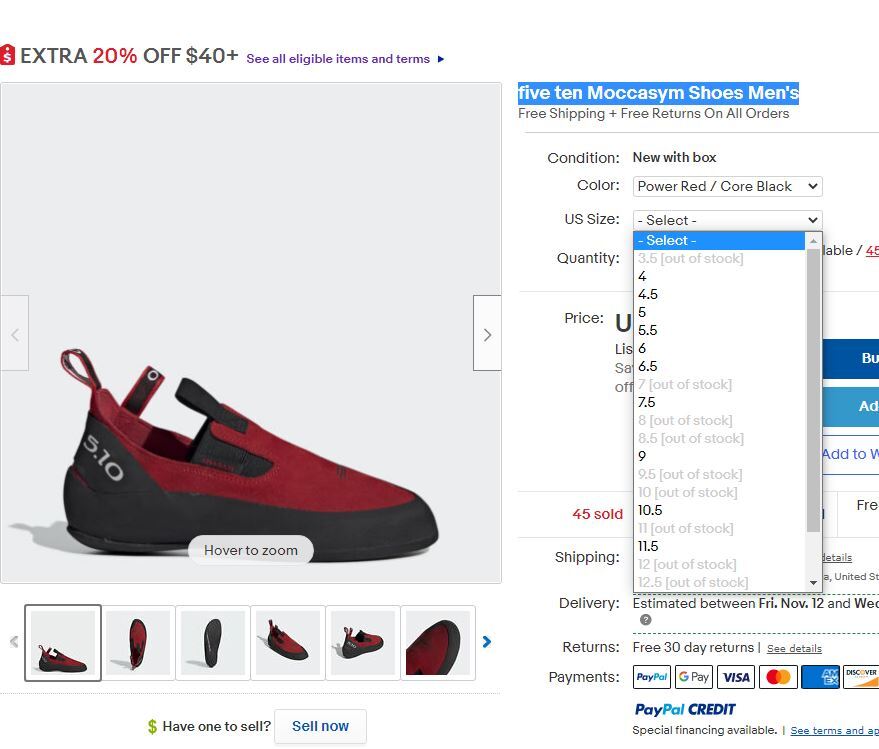The image size is (879, 749).
Task: Click the size list scroll down arrow
Action: point(813,583)
